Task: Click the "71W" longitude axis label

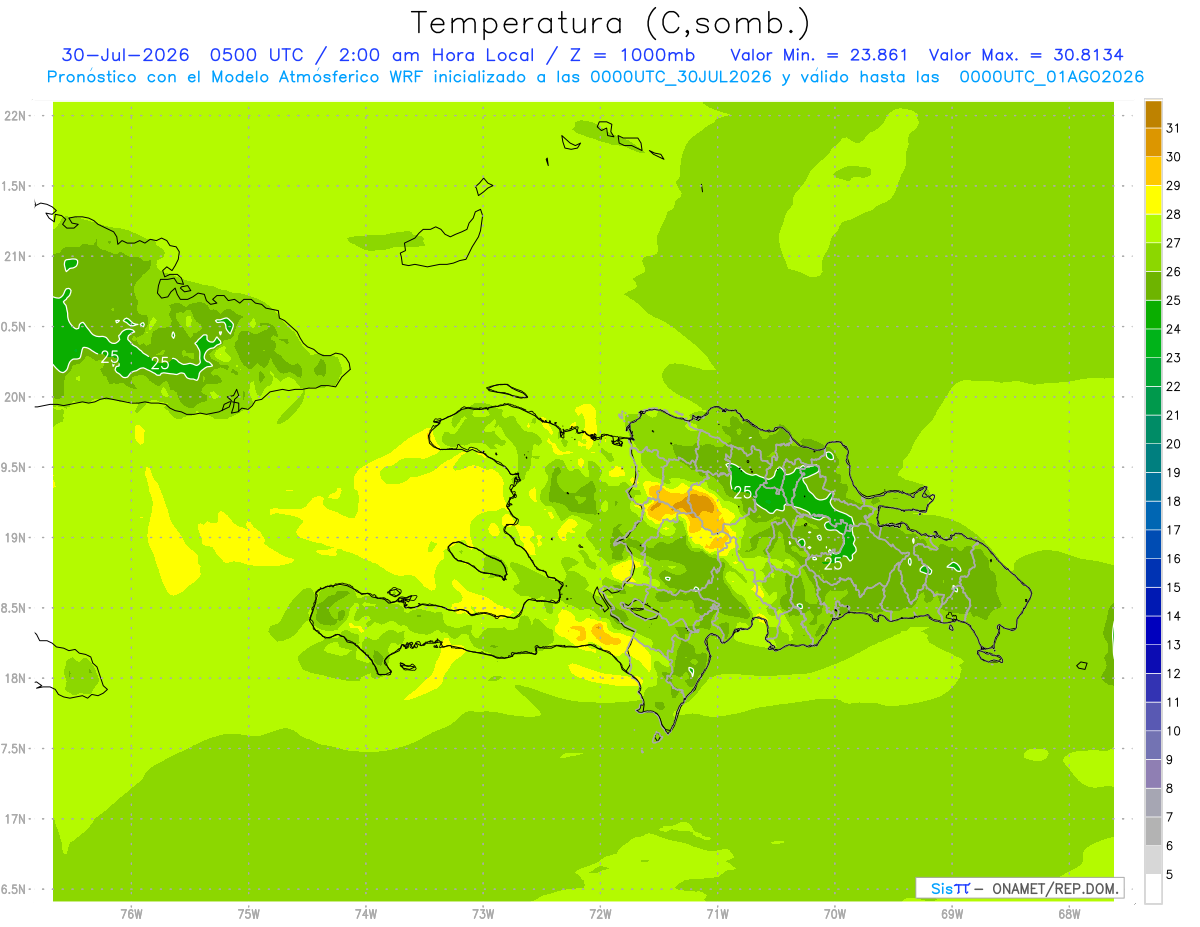Action: [x=717, y=914]
